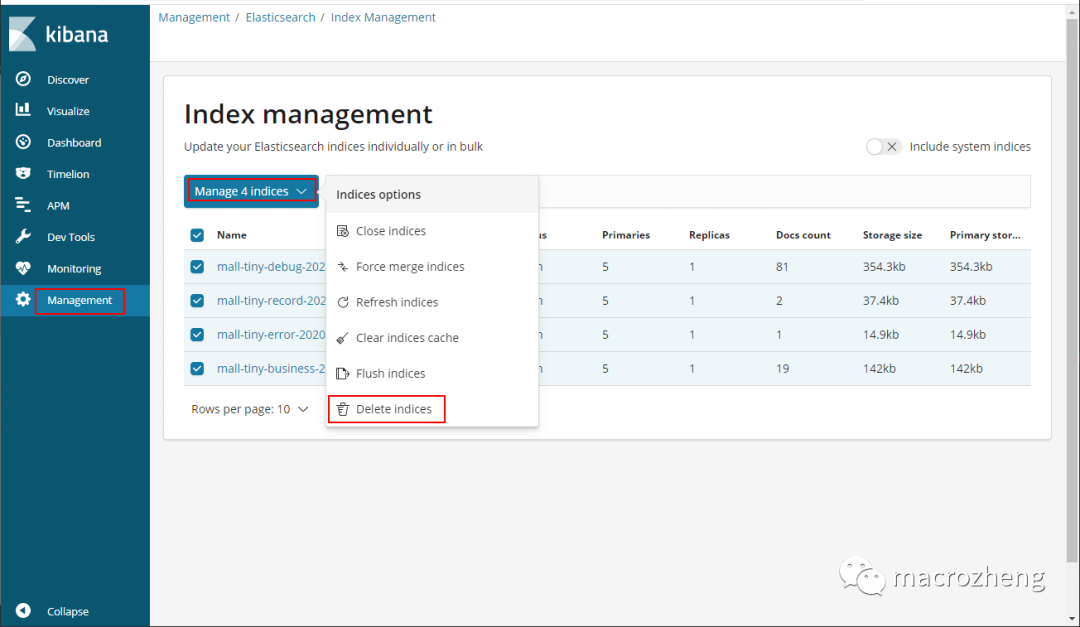Uncheck mall-tiny-error index checkbox
This screenshot has width=1080, height=627.
click(197, 334)
